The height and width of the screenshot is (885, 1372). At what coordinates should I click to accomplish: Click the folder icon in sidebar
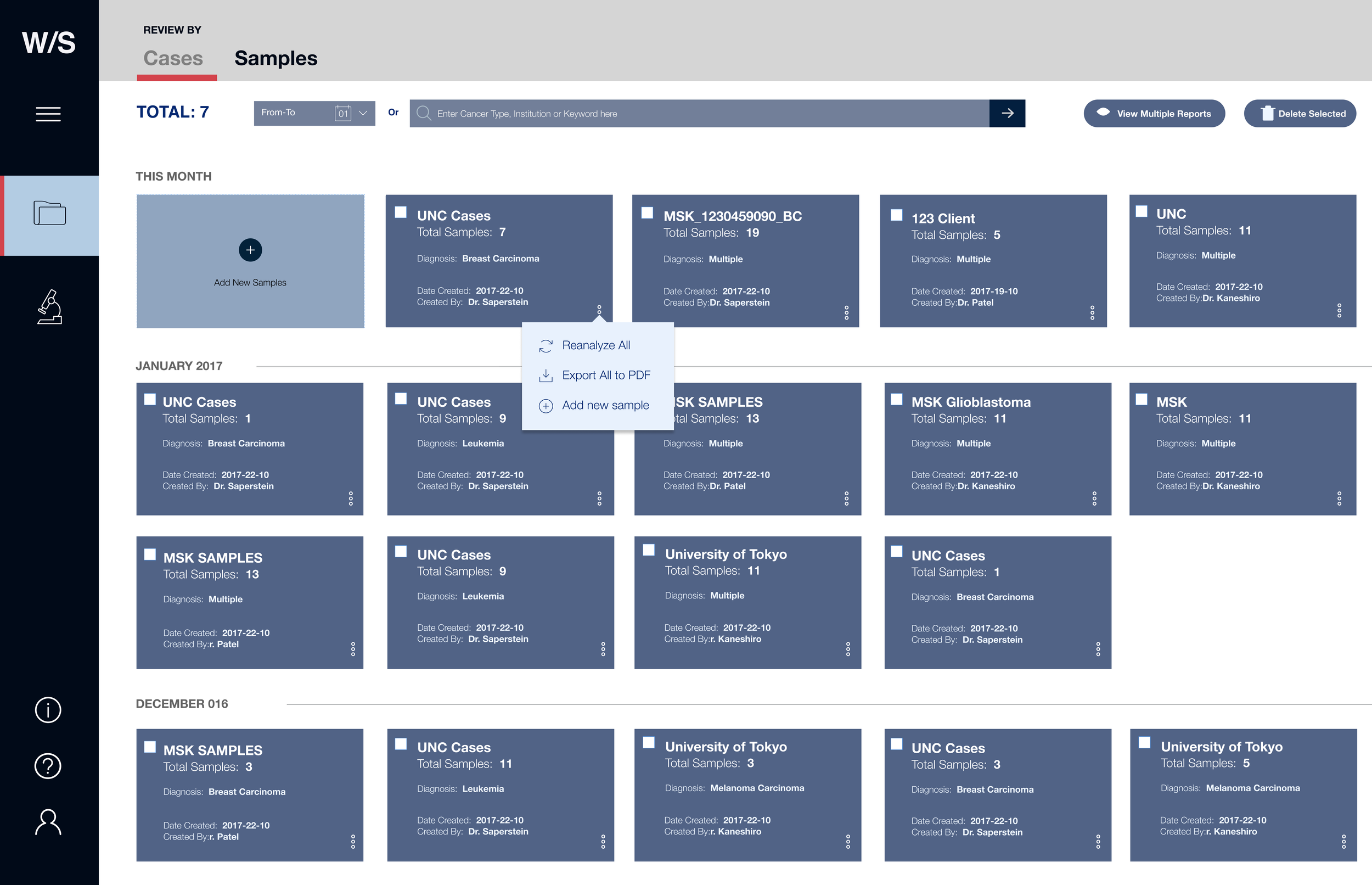pos(49,213)
